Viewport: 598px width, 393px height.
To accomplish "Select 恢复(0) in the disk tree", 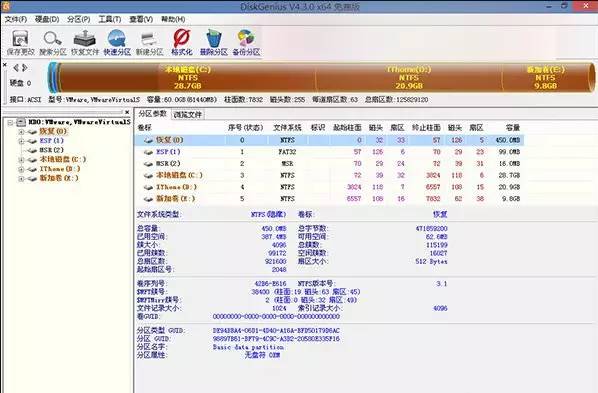I will click(x=53, y=131).
